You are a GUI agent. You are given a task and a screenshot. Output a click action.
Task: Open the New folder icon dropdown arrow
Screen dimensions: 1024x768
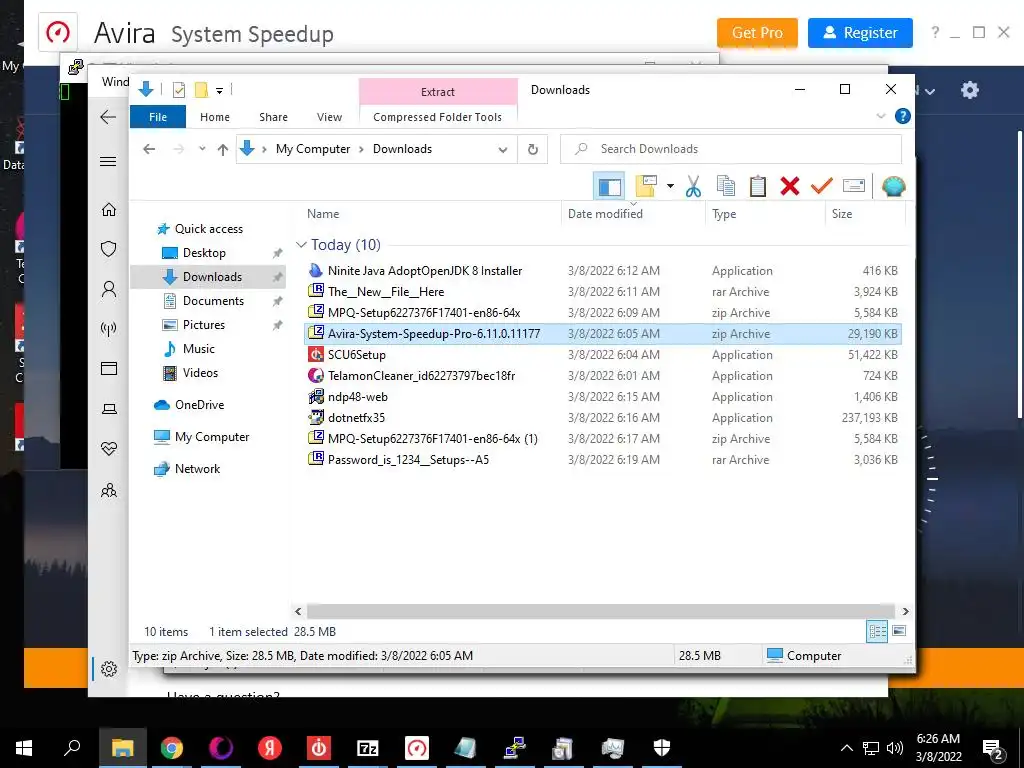pos(670,187)
